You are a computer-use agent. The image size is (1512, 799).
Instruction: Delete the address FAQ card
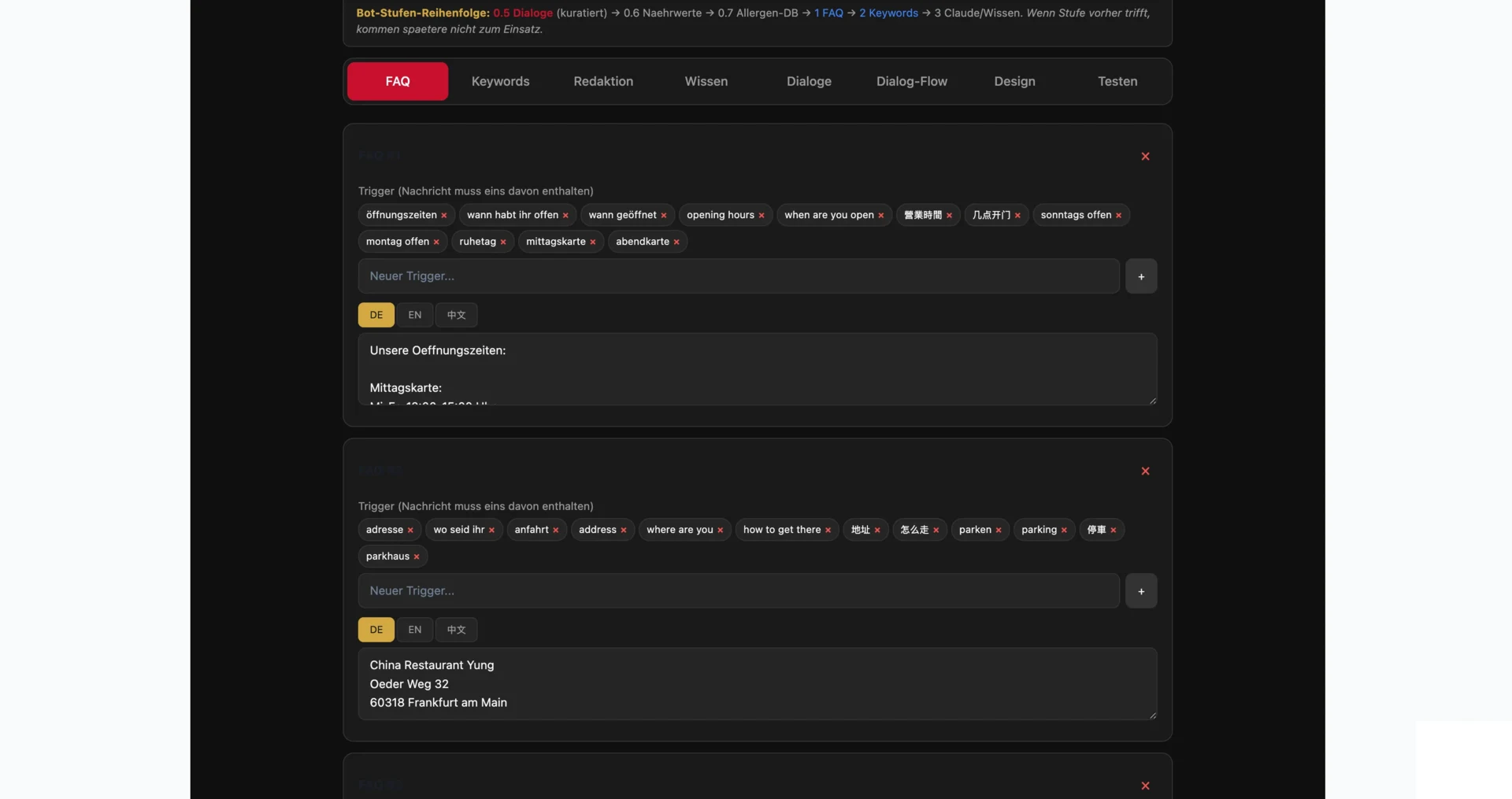(x=1146, y=472)
